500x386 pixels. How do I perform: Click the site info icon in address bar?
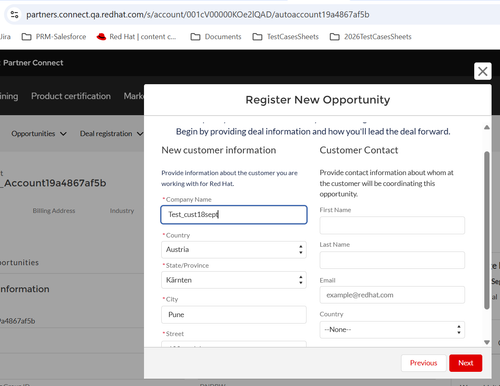[14, 15]
